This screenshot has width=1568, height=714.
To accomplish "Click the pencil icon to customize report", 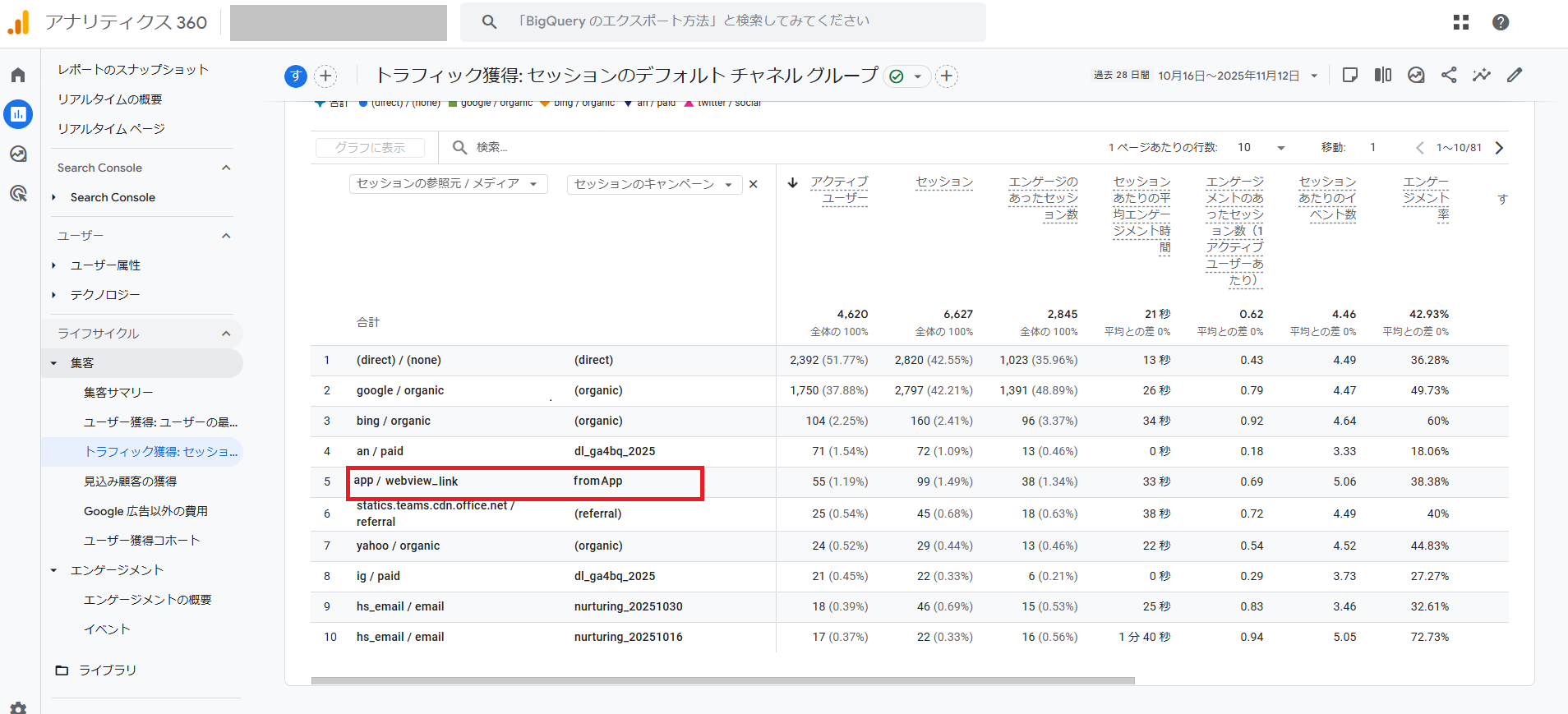I will (1514, 76).
